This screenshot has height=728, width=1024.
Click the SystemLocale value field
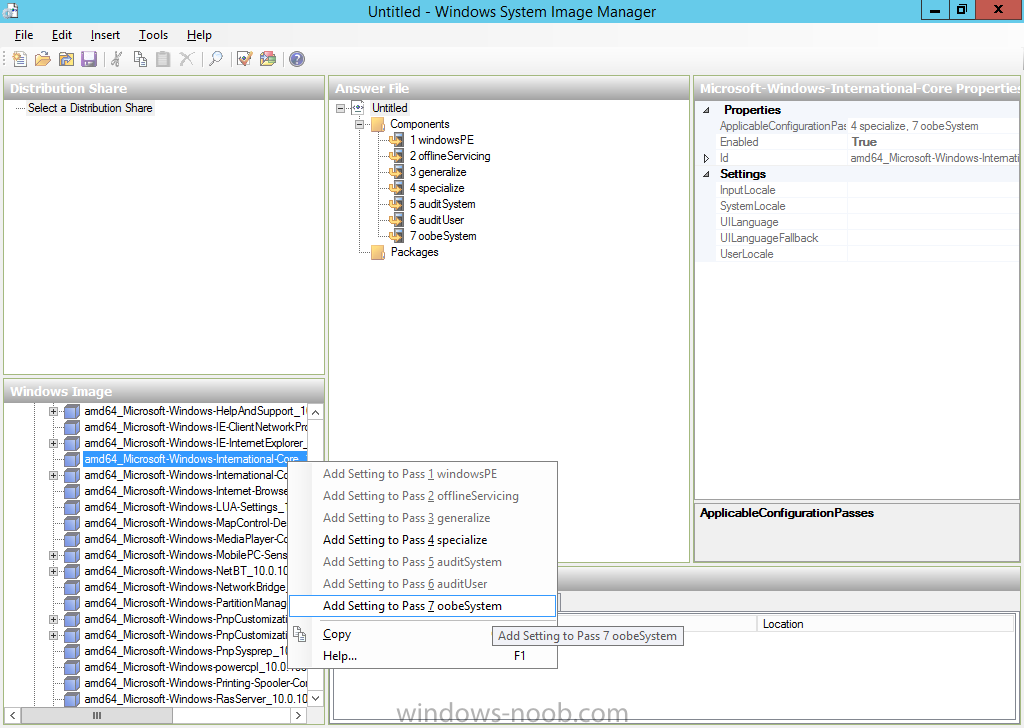933,206
